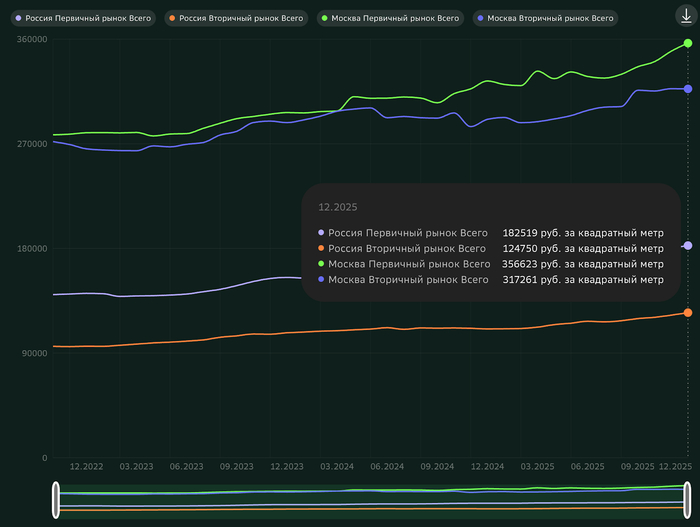Viewport: 700px width, 527px height.
Task: Click inside the mini overview chart below the axis
Action: click(372, 501)
